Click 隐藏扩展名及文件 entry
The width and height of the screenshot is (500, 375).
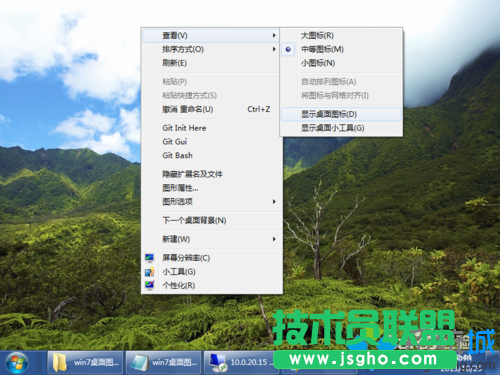(211, 174)
